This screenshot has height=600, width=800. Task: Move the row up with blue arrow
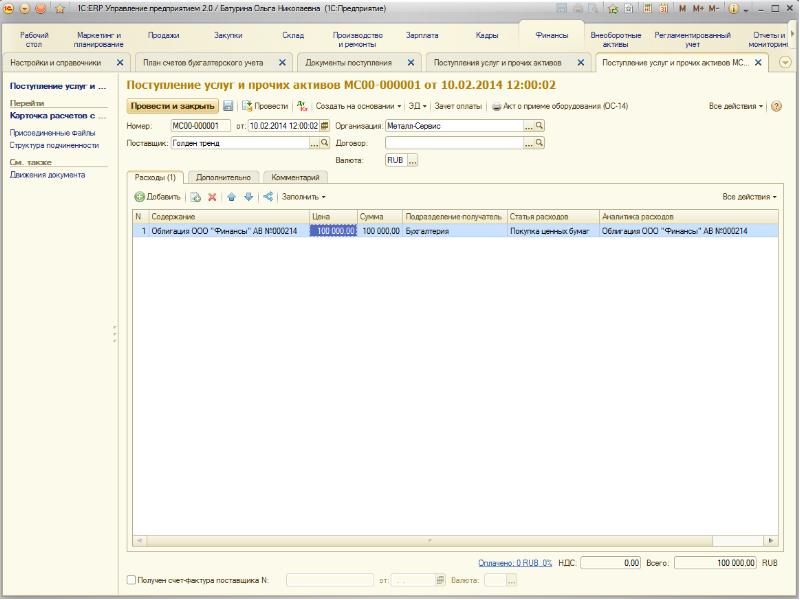click(231, 197)
